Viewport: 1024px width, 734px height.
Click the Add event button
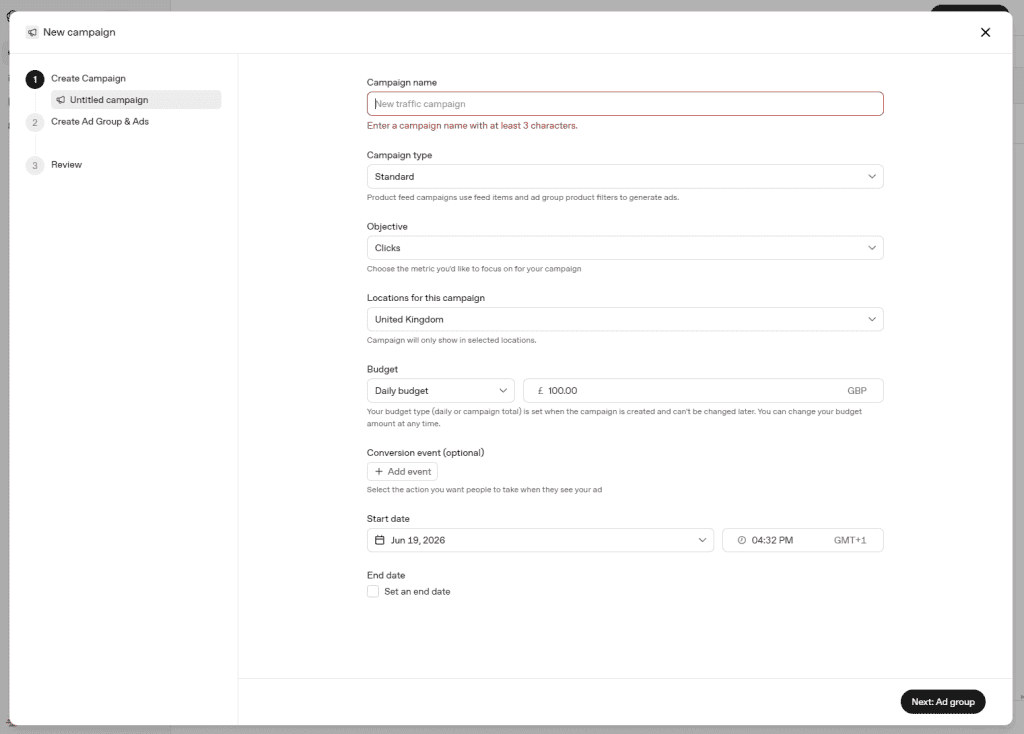point(402,471)
